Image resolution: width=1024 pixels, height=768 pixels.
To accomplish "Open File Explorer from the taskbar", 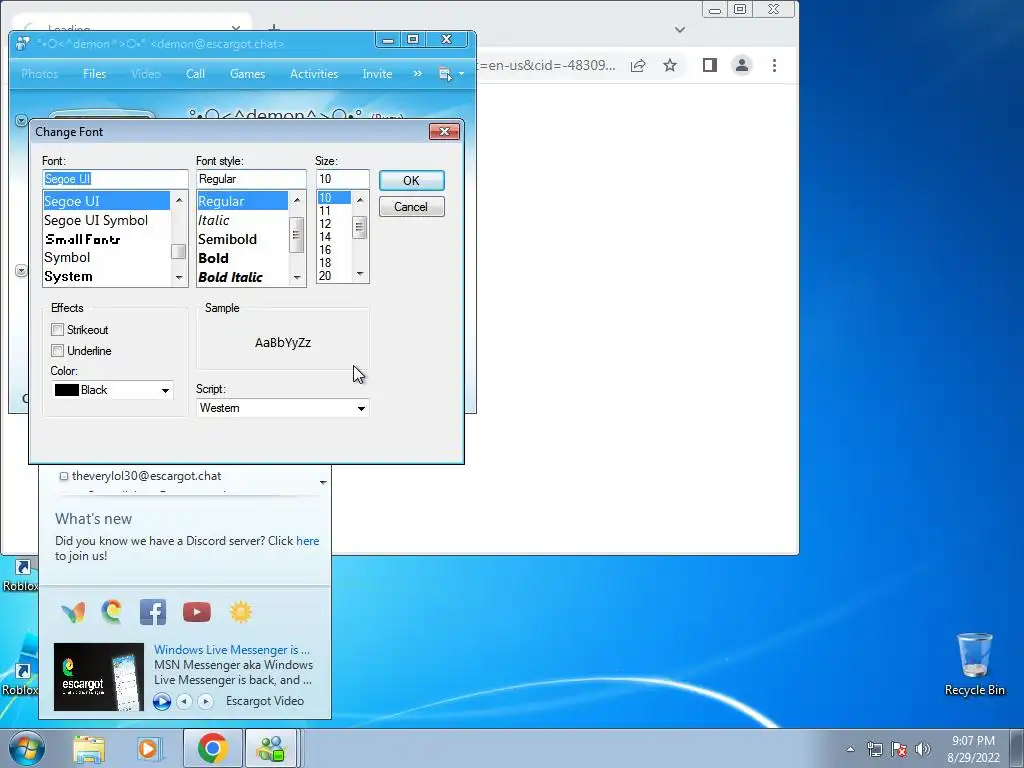I will click(89, 749).
